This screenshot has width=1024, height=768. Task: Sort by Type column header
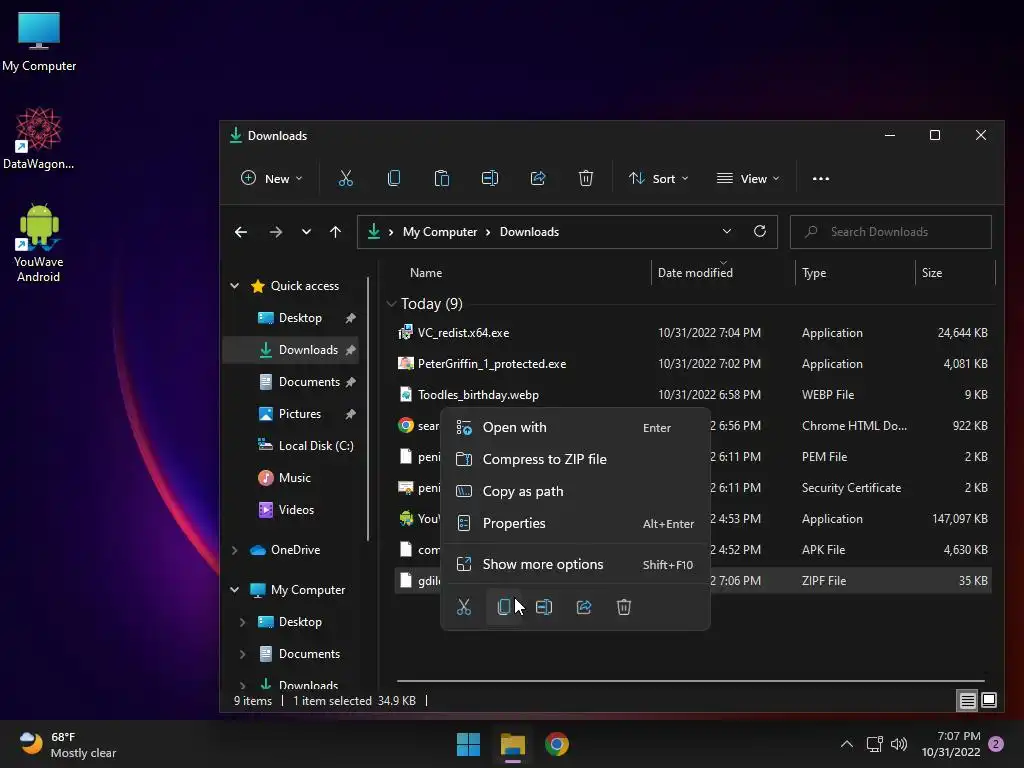[856, 273]
